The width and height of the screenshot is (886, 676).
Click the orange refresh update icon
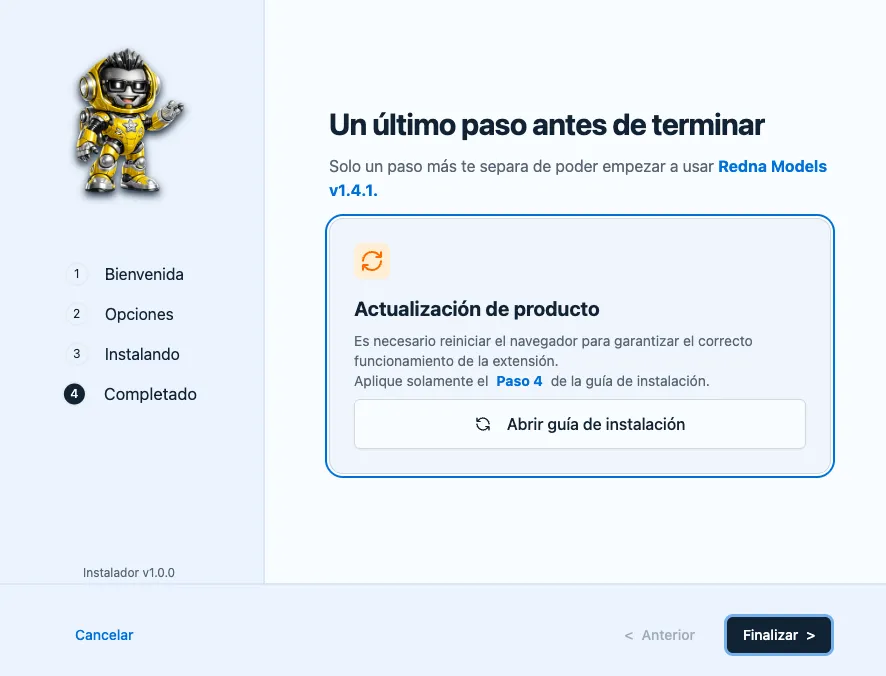(x=372, y=261)
